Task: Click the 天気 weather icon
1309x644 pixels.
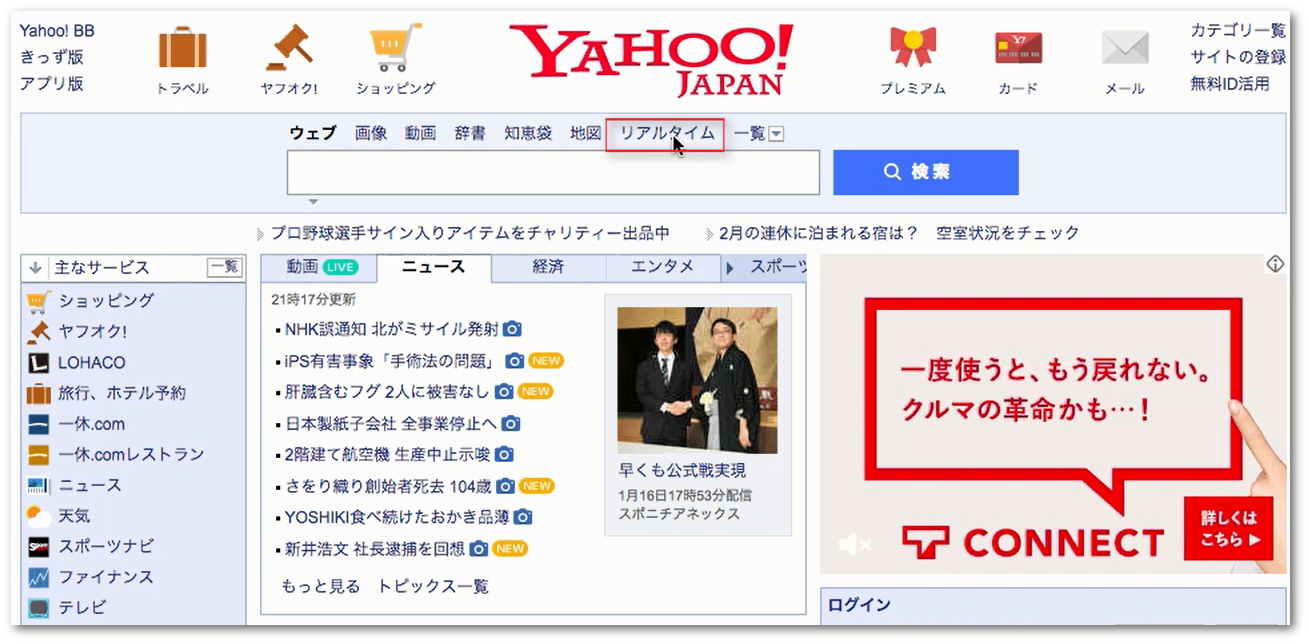Action: point(39,516)
